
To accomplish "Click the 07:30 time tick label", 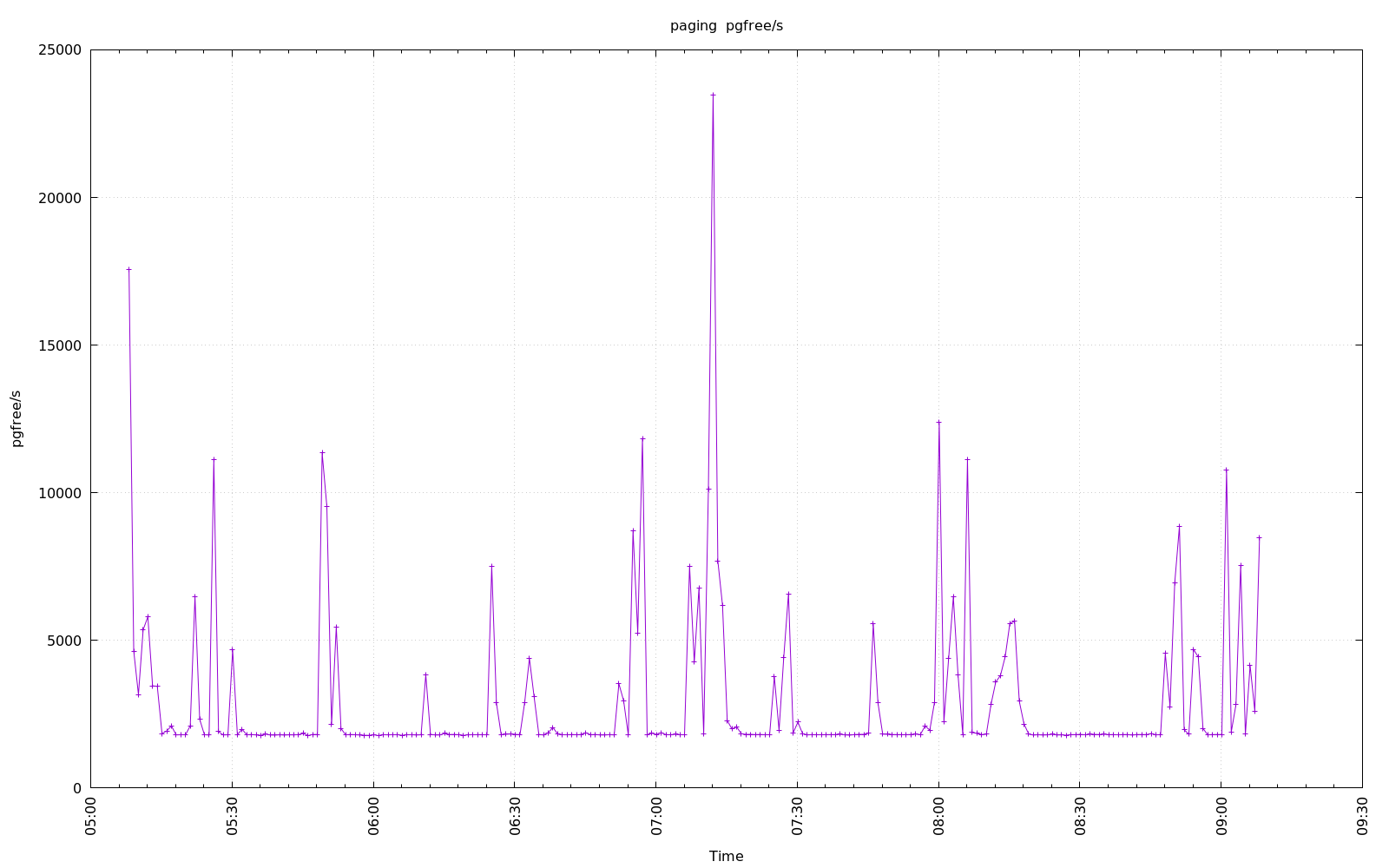I will click(x=797, y=816).
